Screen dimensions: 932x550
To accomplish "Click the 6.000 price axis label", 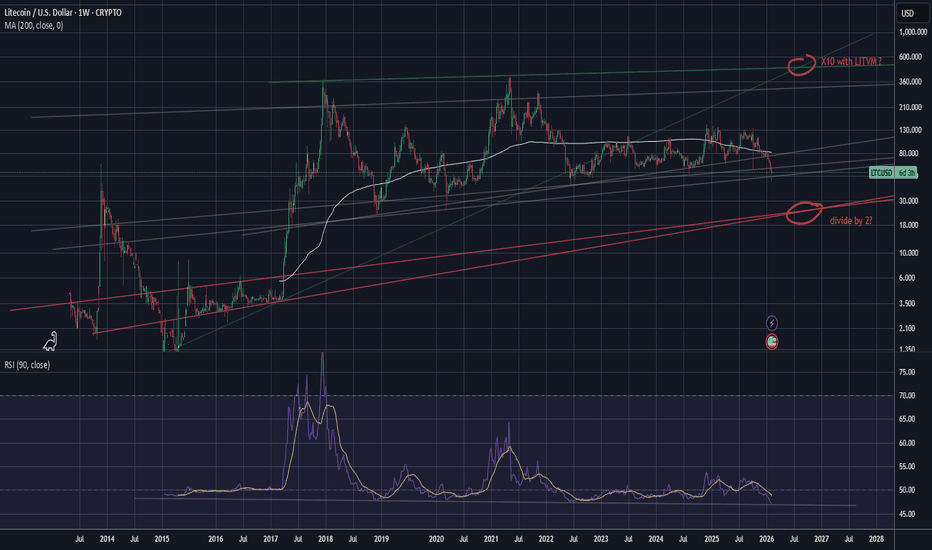I will 907,278.
